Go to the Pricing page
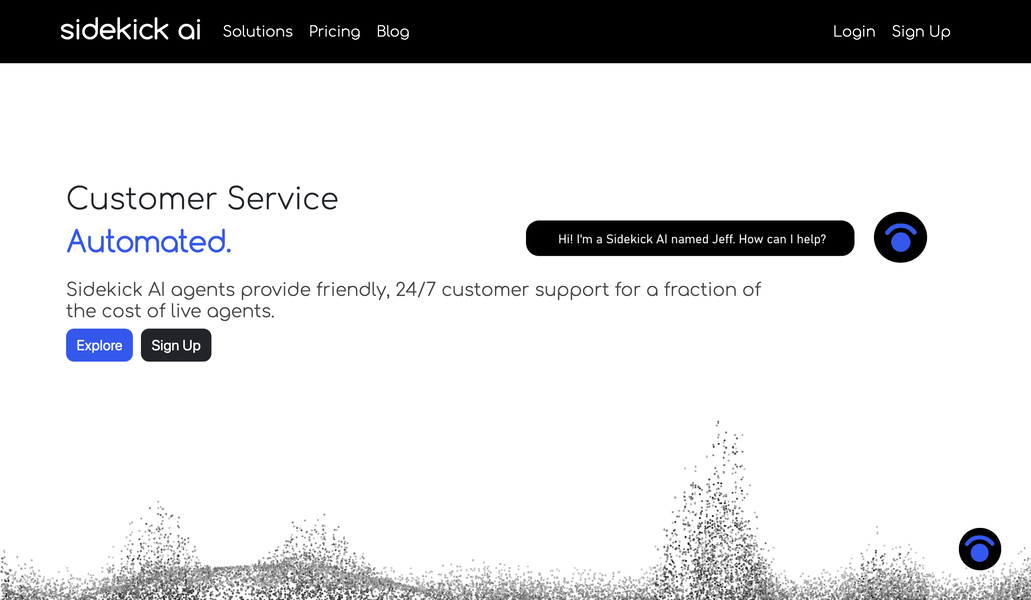The width and height of the screenshot is (1031, 600). [x=334, y=31]
